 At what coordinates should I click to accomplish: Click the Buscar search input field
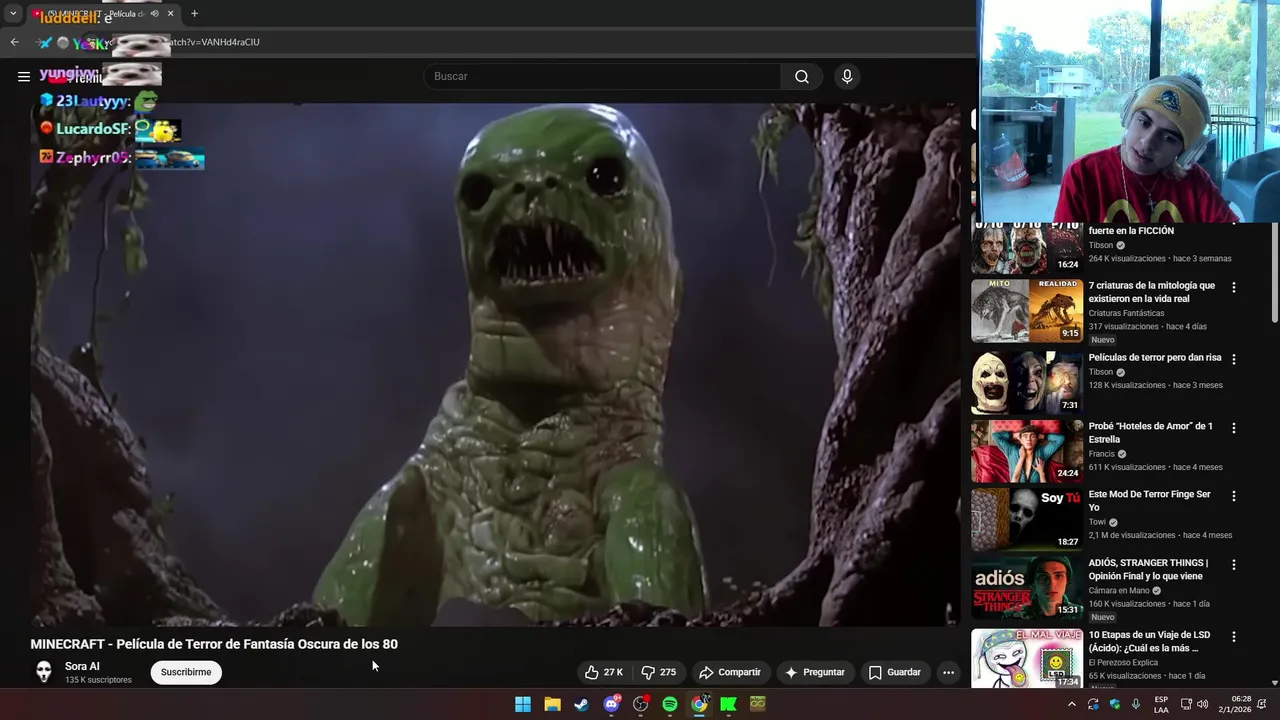(x=602, y=76)
